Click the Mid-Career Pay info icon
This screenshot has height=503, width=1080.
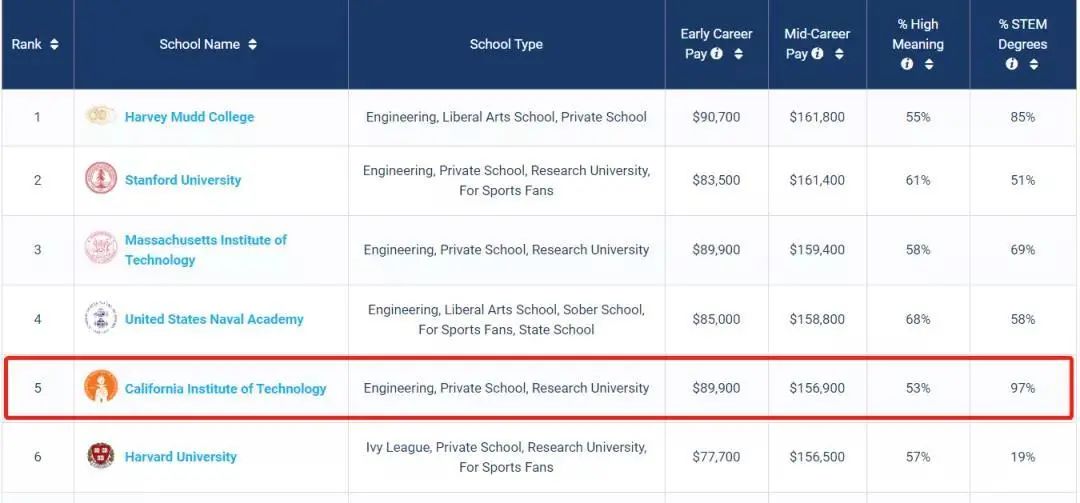click(817, 54)
